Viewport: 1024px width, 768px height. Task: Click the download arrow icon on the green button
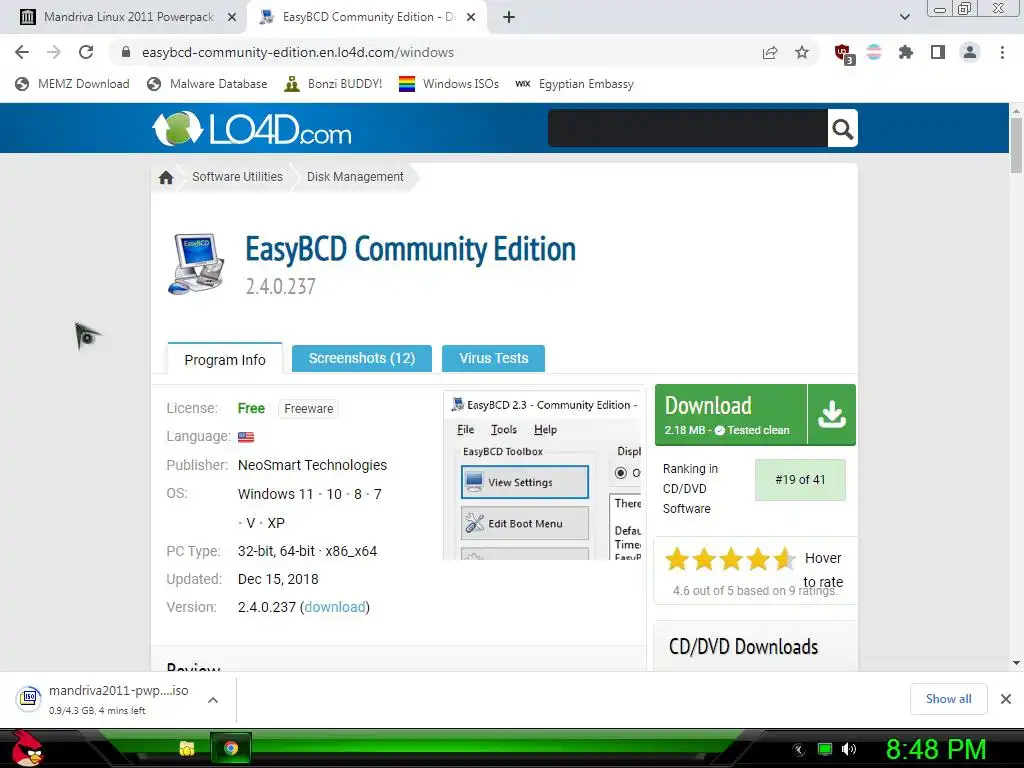pyautogui.click(x=831, y=415)
